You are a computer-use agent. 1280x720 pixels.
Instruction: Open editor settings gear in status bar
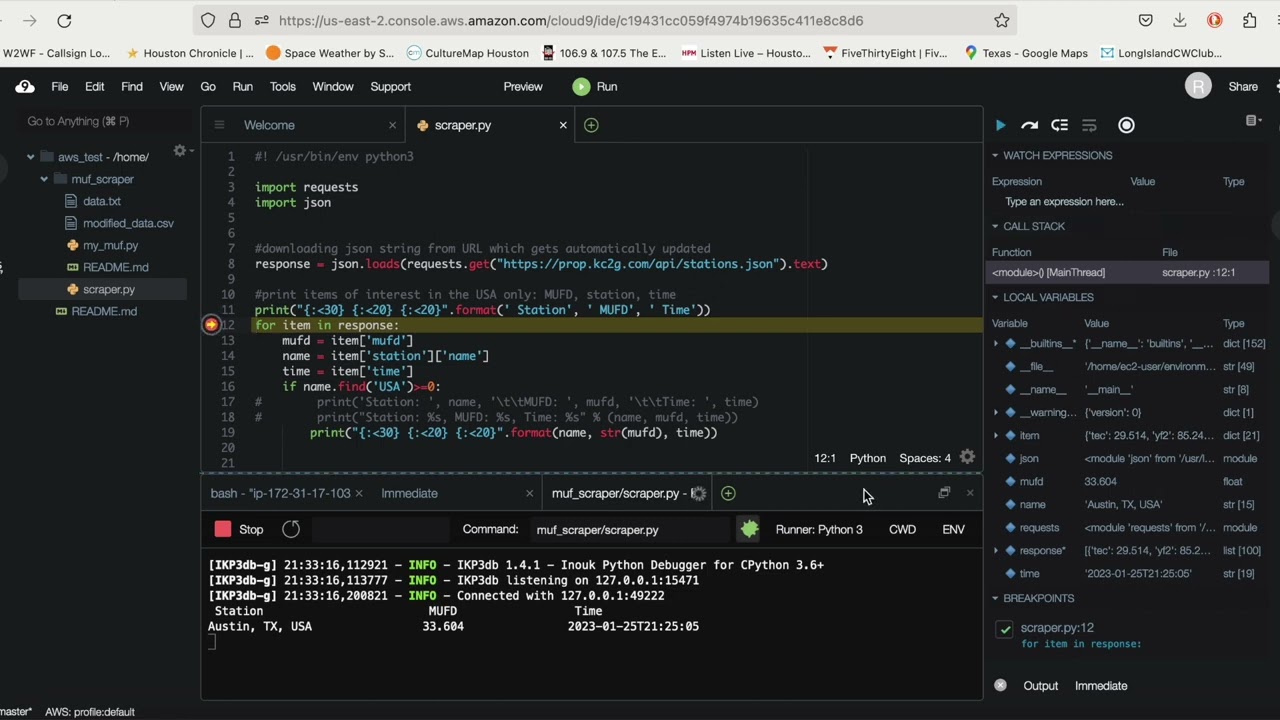[x=967, y=457]
